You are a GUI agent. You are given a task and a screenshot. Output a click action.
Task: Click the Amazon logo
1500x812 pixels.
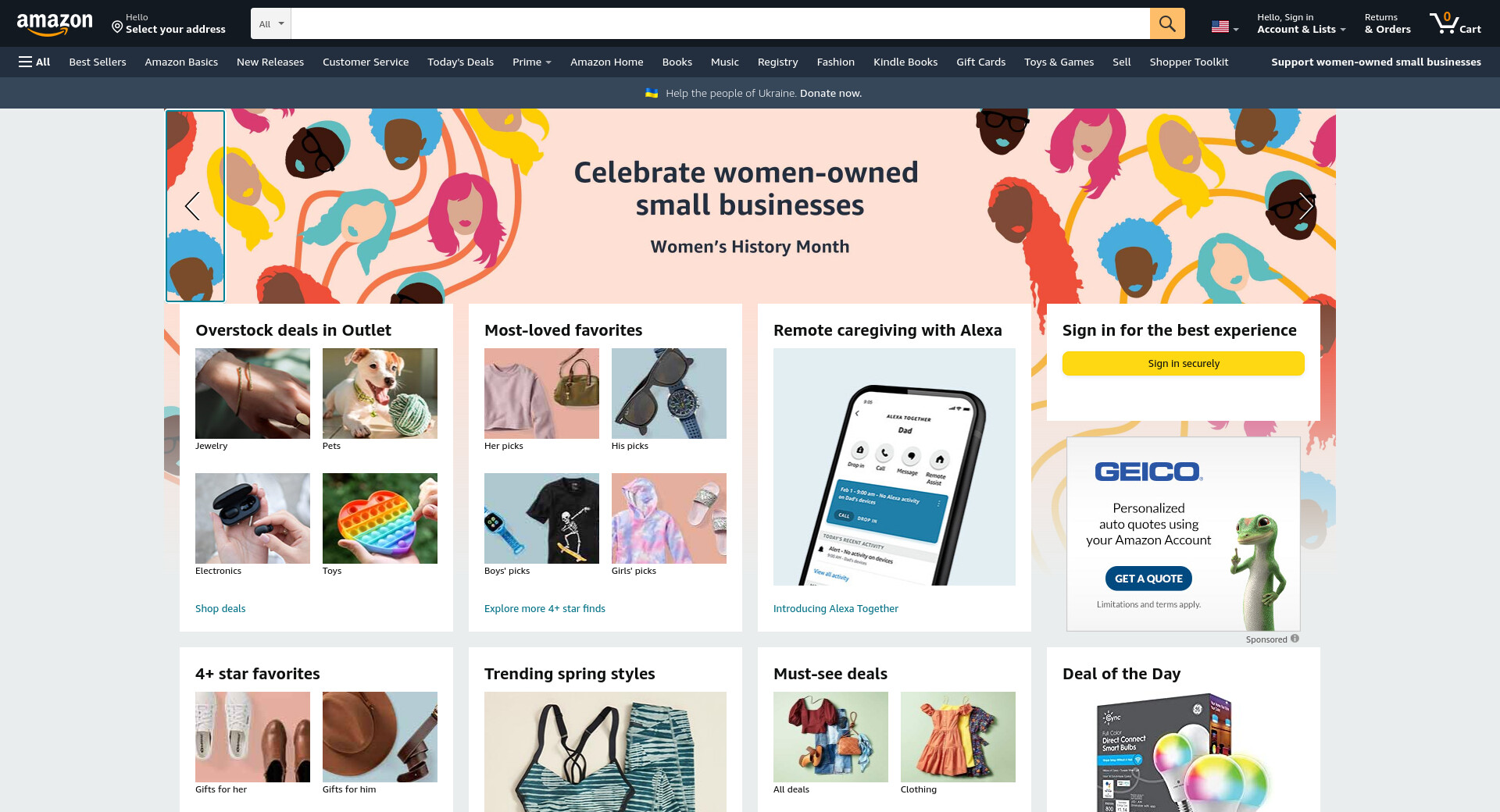(55, 24)
